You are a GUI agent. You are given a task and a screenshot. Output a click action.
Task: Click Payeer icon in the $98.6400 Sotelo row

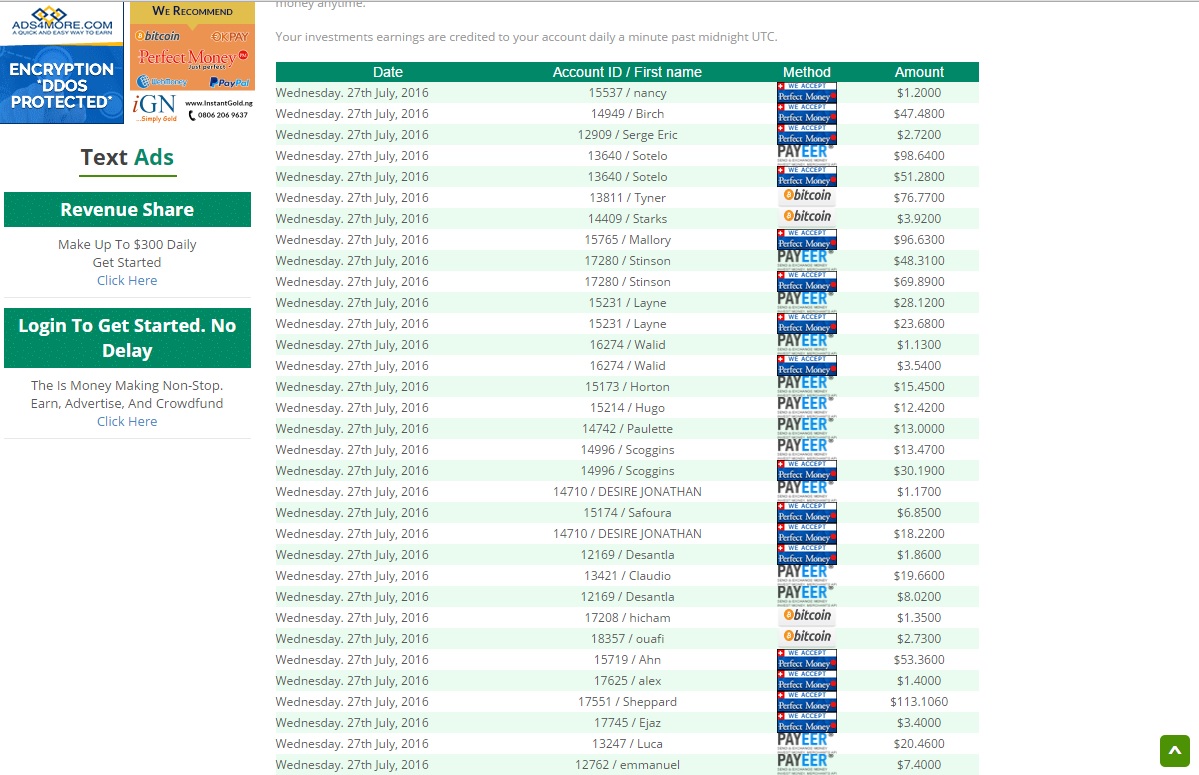coord(807,155)
